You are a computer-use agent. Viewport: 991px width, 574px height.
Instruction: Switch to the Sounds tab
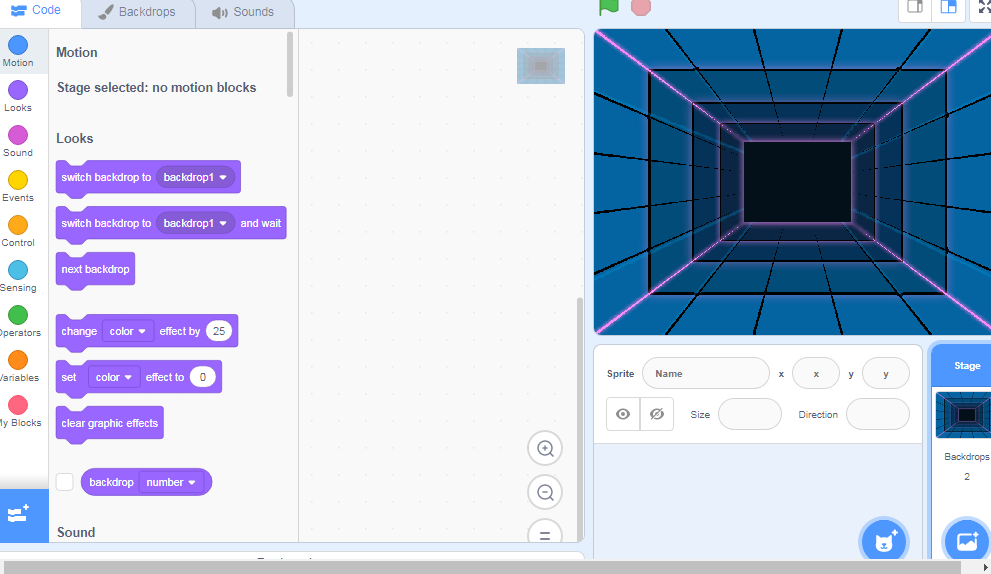click(x=244, y=12)
